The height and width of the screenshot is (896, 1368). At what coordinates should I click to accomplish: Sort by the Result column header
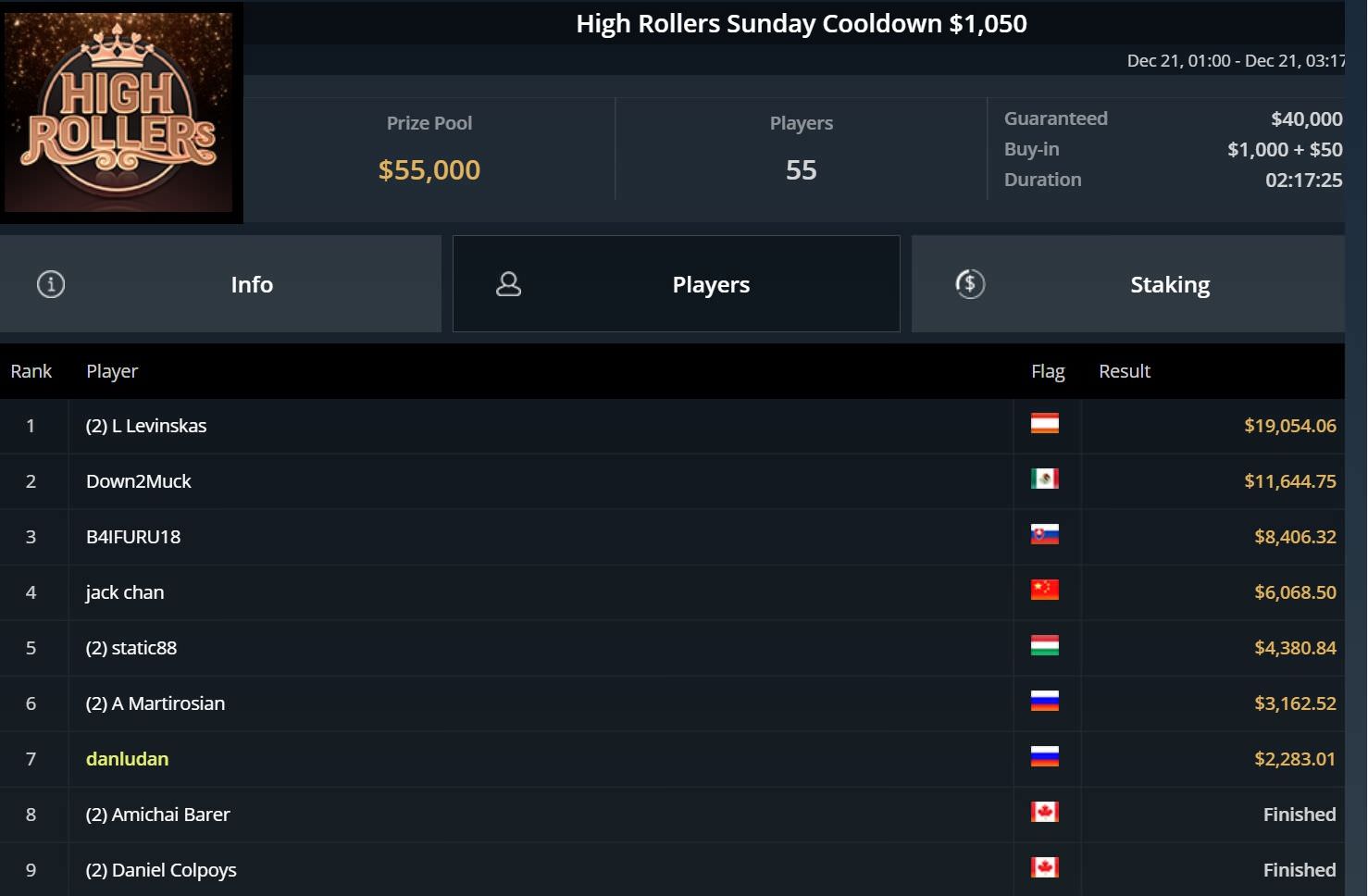(1125, 371)
